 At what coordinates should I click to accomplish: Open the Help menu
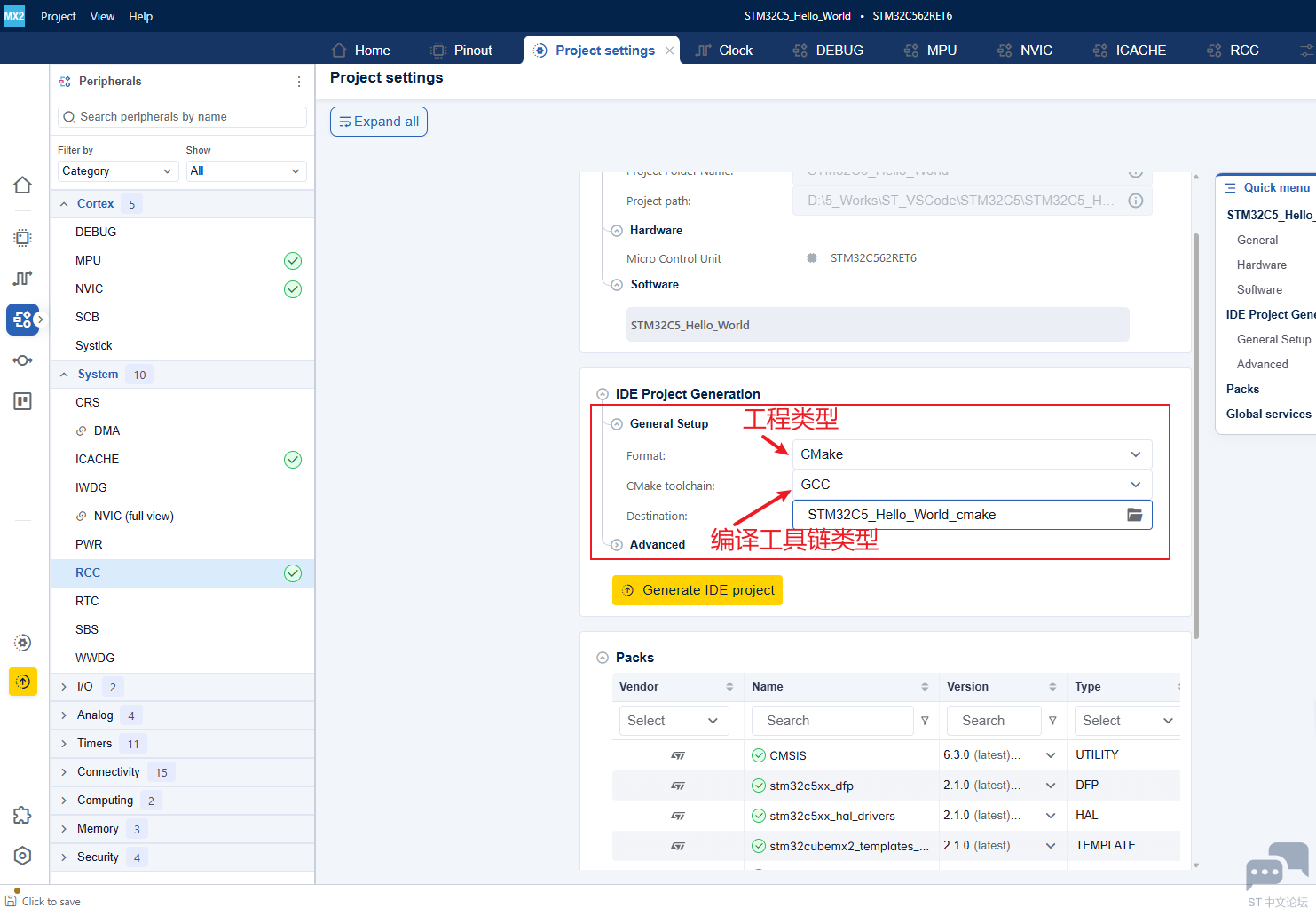(x=140, y=16)
